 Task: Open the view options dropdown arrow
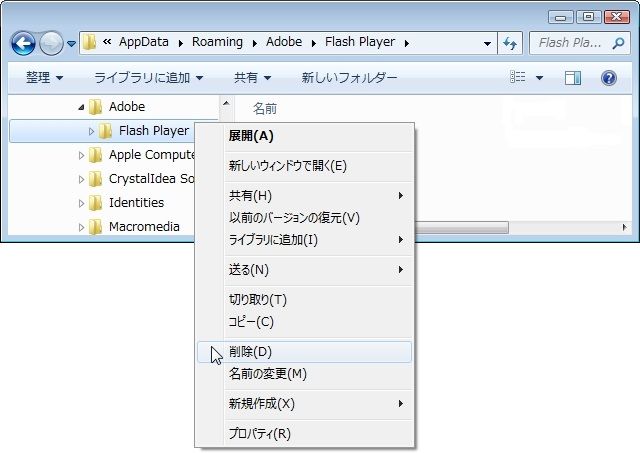point(539,78)
